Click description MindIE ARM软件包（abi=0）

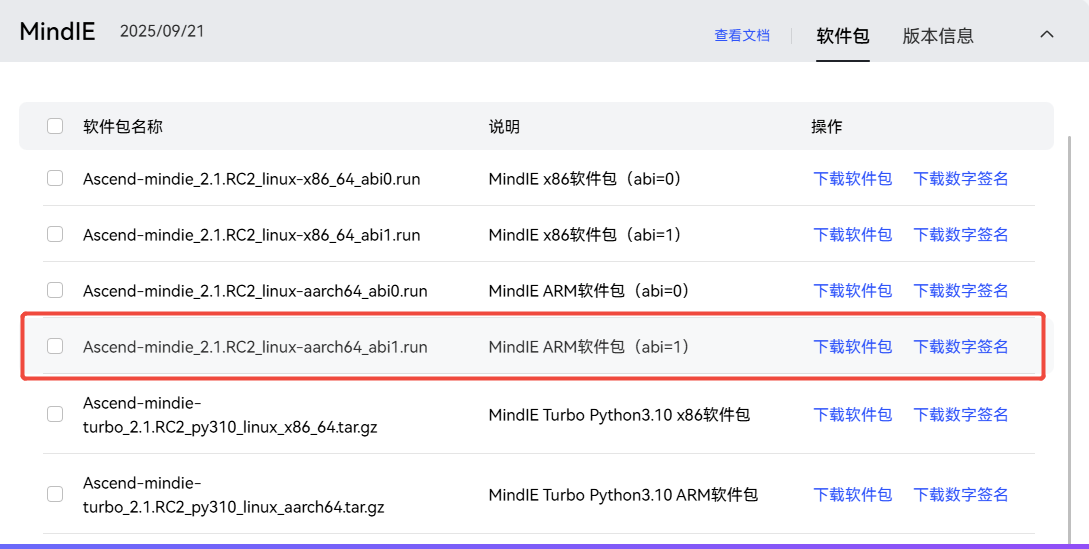[590, 290]
